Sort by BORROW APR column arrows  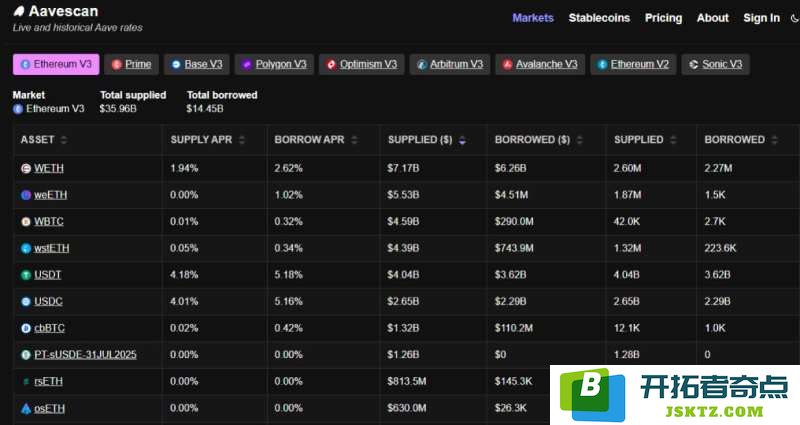click(354, 140)
